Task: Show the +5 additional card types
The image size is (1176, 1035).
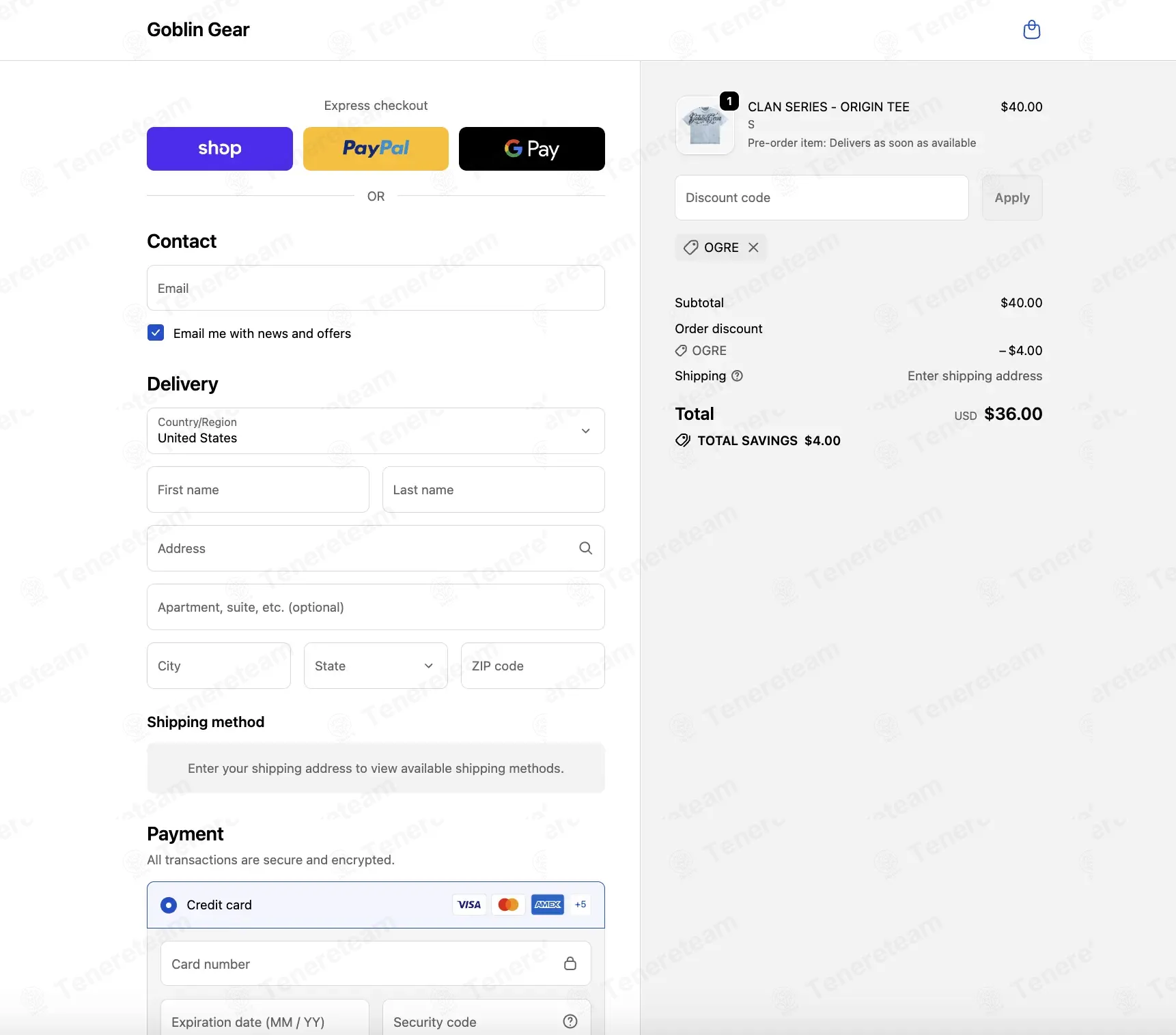Action: (580, 904)
